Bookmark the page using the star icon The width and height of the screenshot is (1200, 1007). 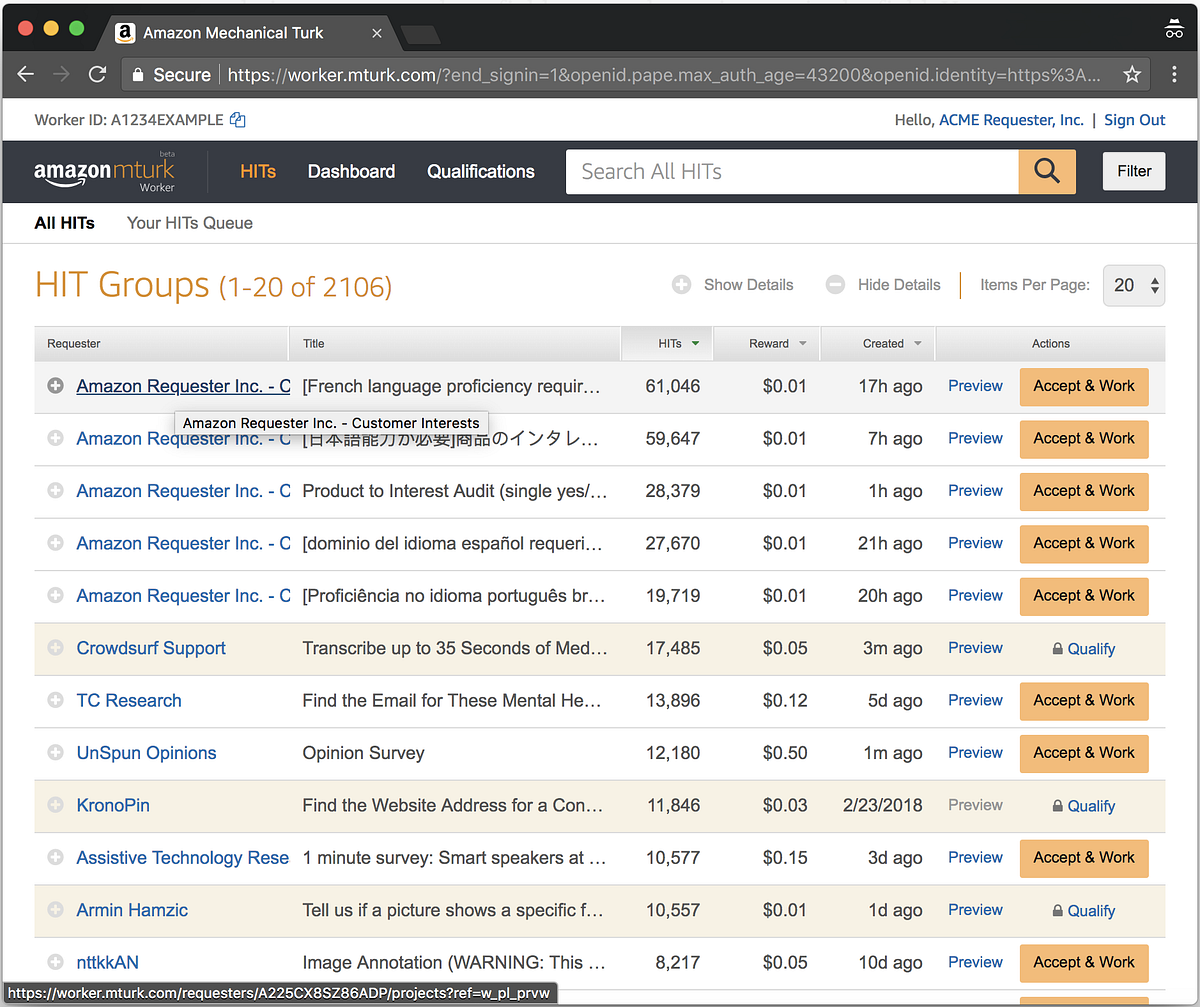[x=1131, y=74]
